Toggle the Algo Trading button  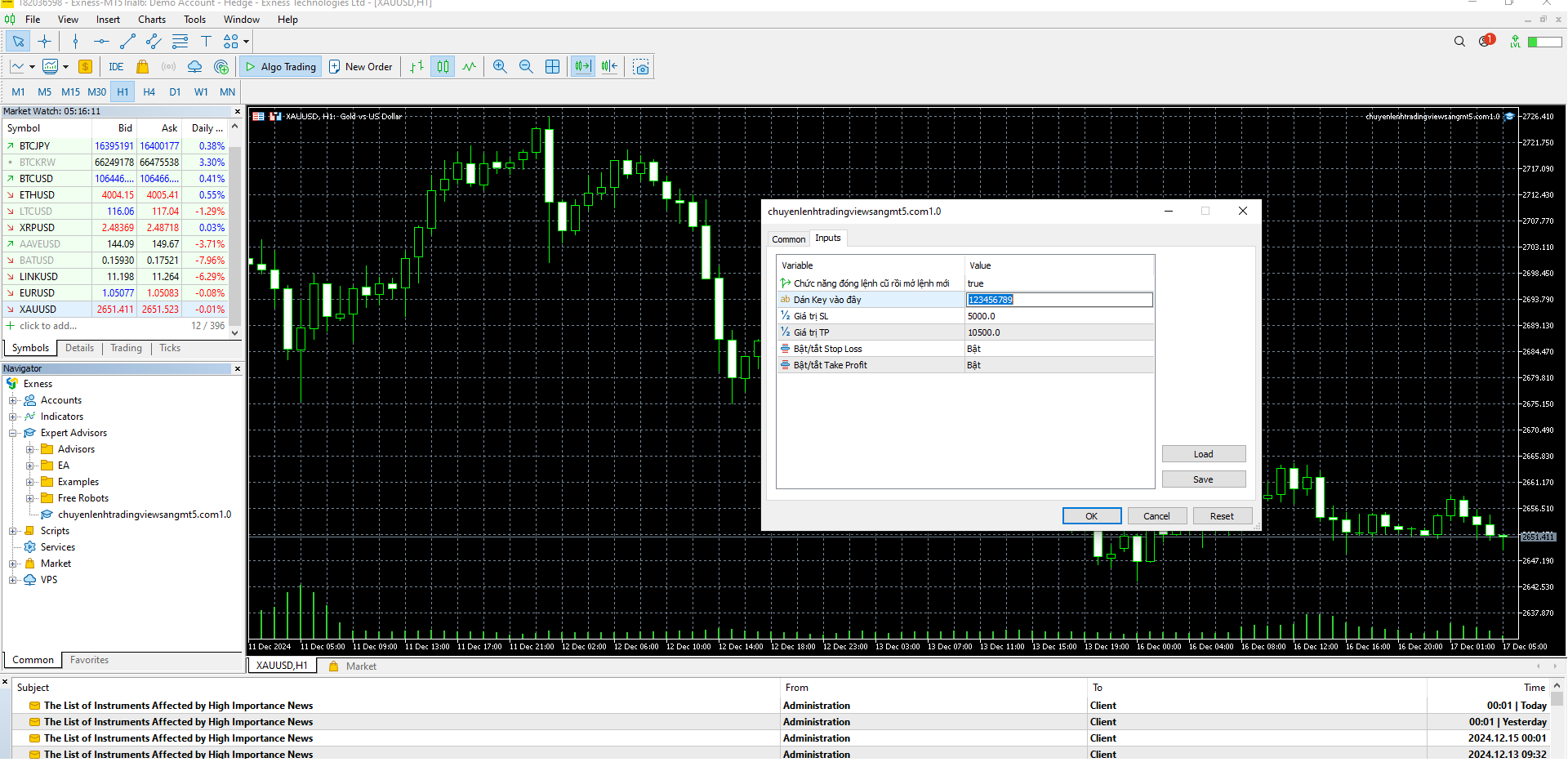tap(281, 67)
